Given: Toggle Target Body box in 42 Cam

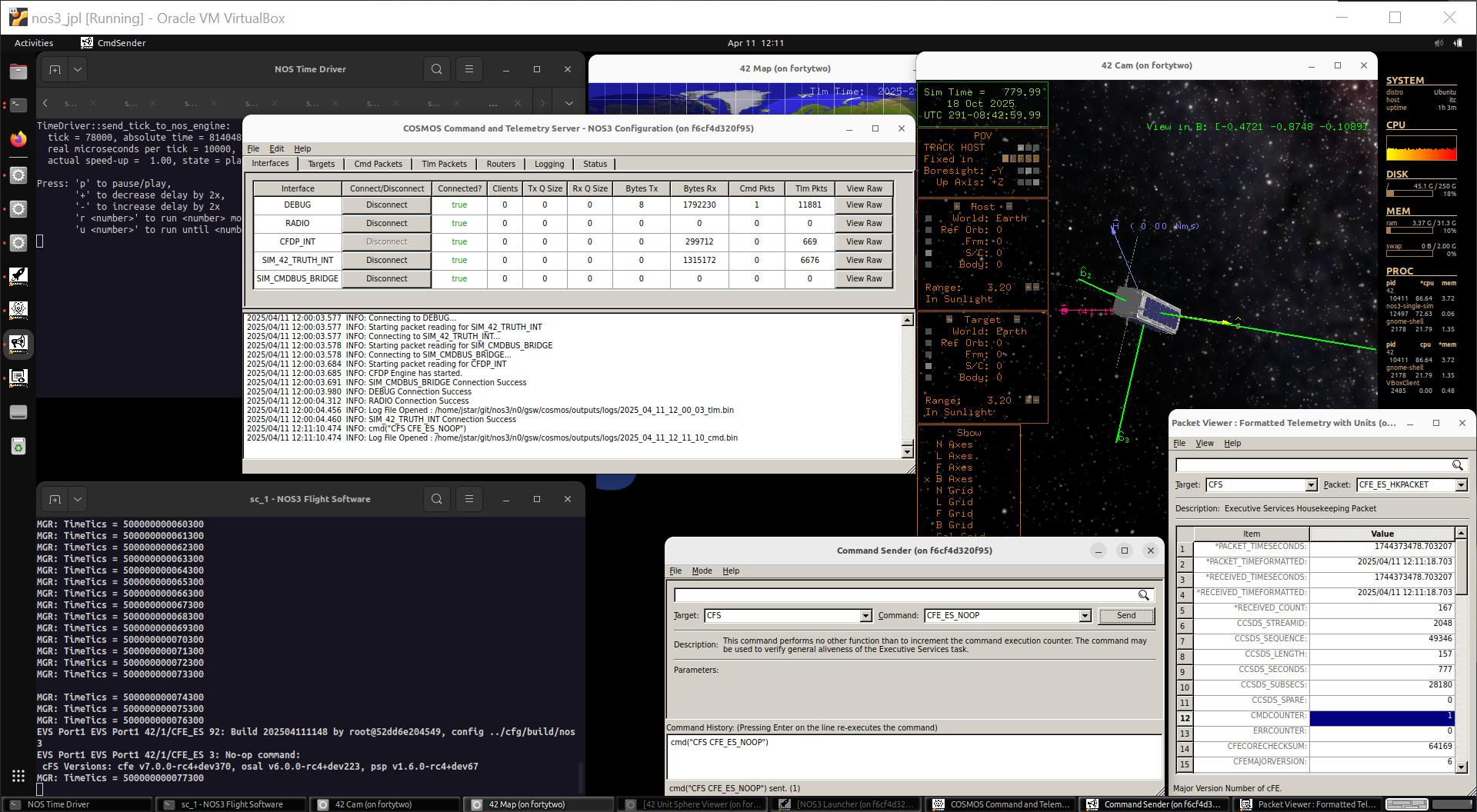Looking at the screenshot, I should [x=929, y=378].
